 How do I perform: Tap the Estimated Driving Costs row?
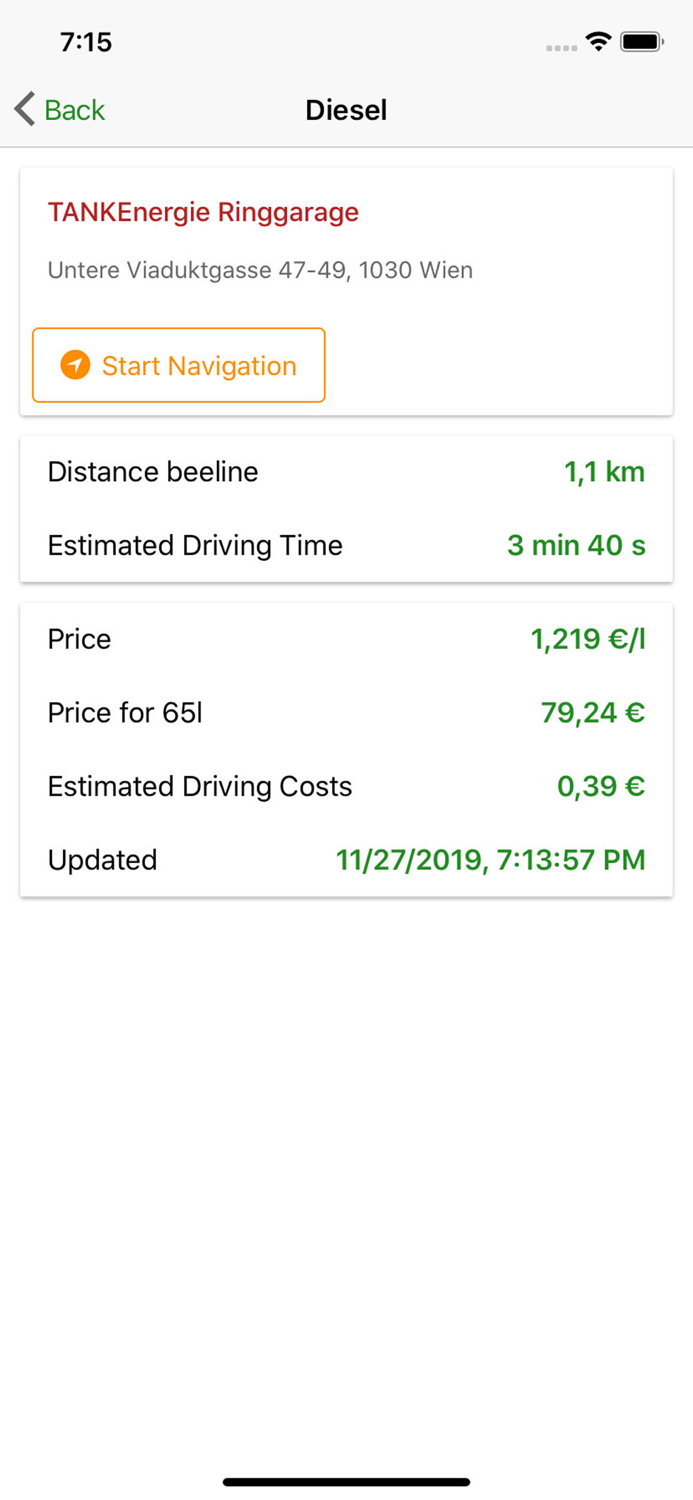tap(346, 786)
